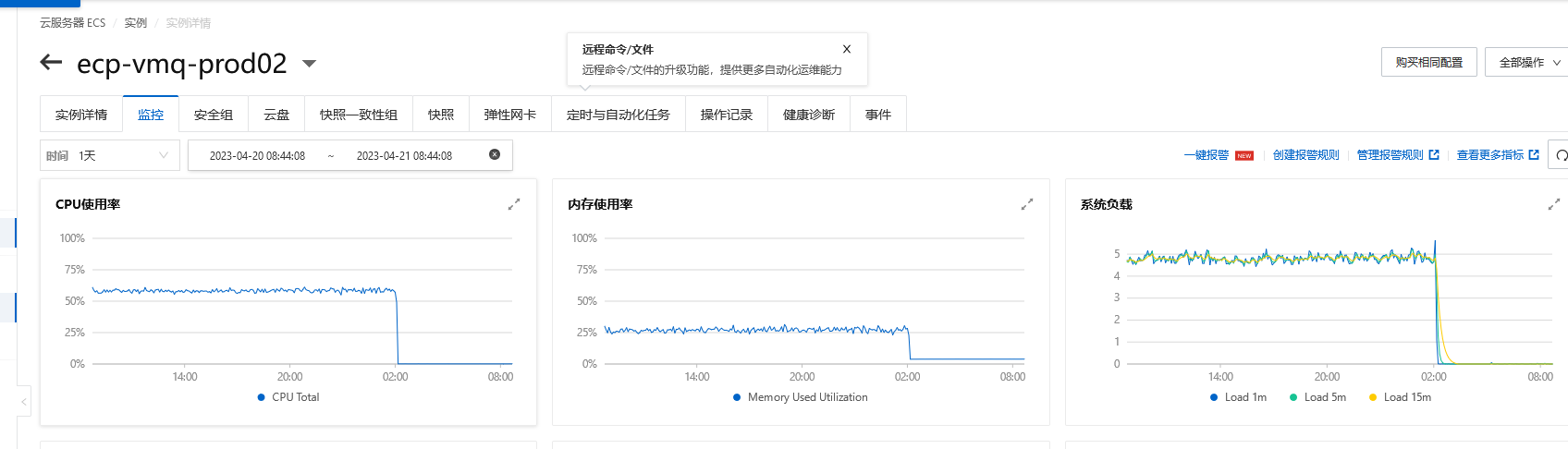Switch to the 云盘 tab

tap(276, 115)
